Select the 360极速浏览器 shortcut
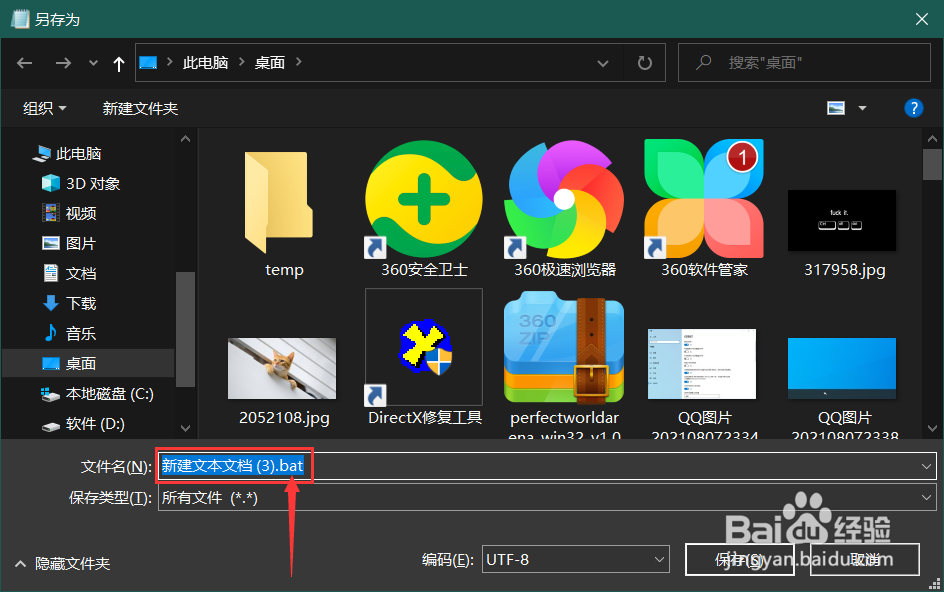 [x=564, y=209]
